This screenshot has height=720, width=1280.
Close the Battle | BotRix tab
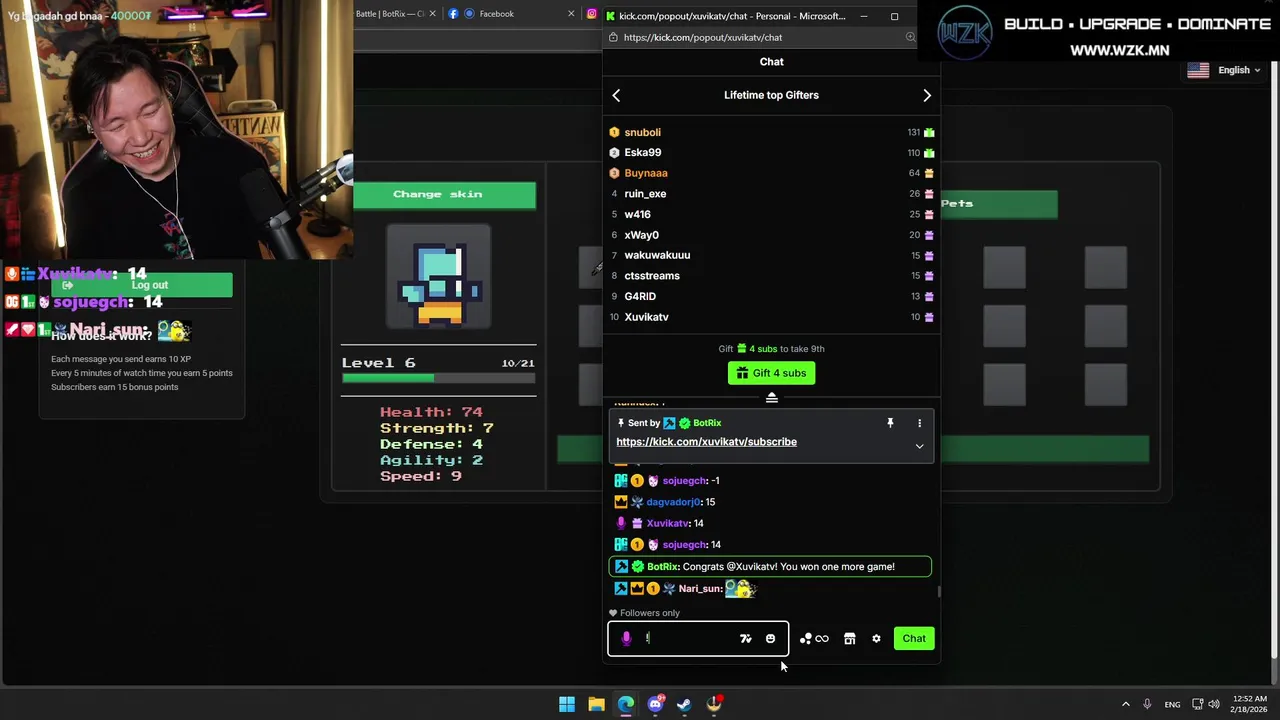pos(432,14)
